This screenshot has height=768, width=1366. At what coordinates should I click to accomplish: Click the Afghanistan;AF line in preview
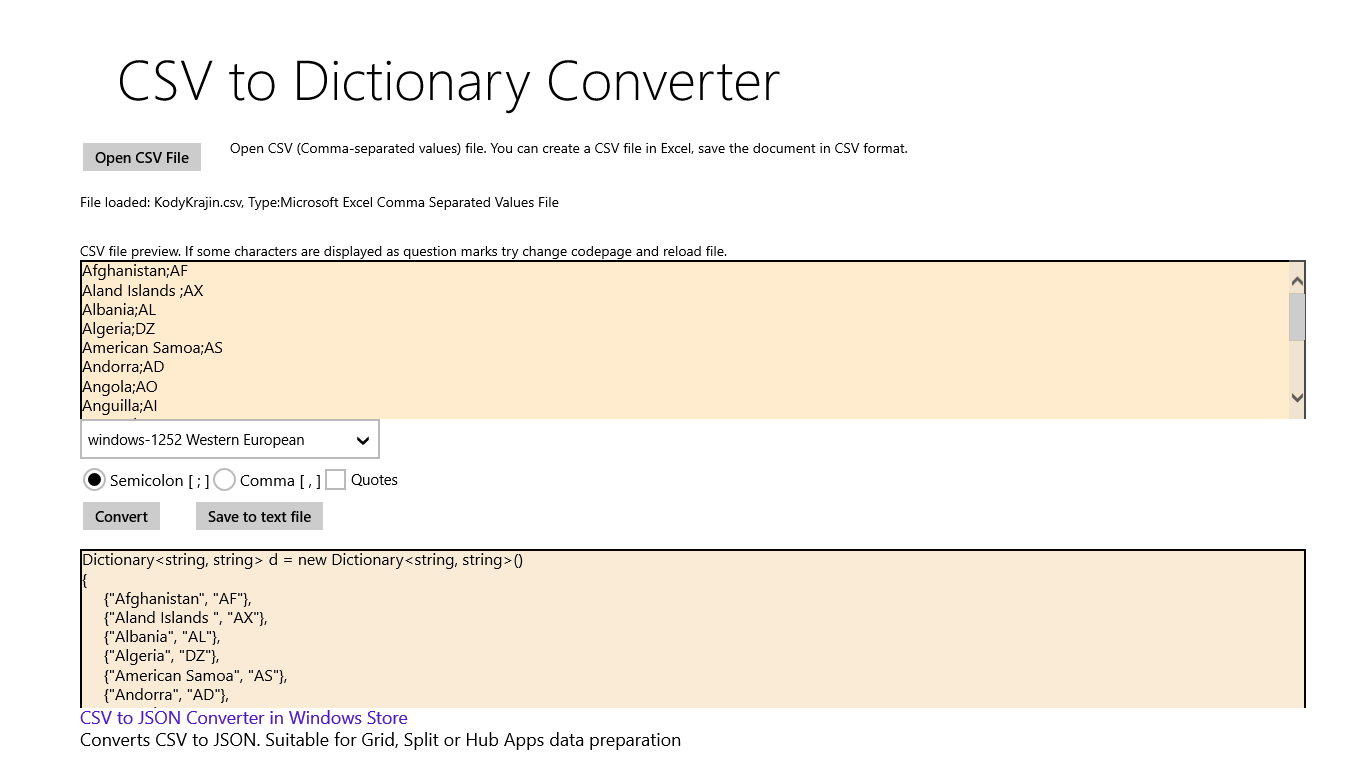pos(135,271)
